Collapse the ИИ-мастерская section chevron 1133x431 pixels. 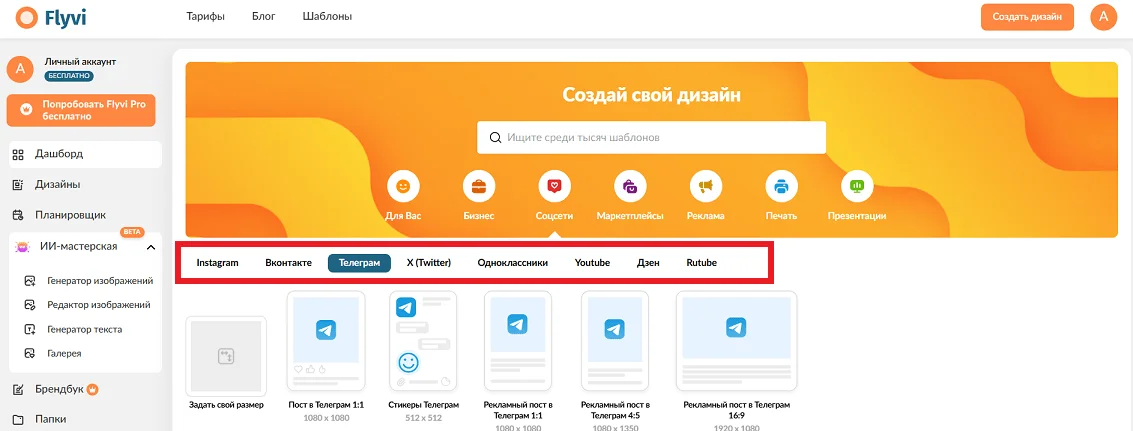(150, 247)
